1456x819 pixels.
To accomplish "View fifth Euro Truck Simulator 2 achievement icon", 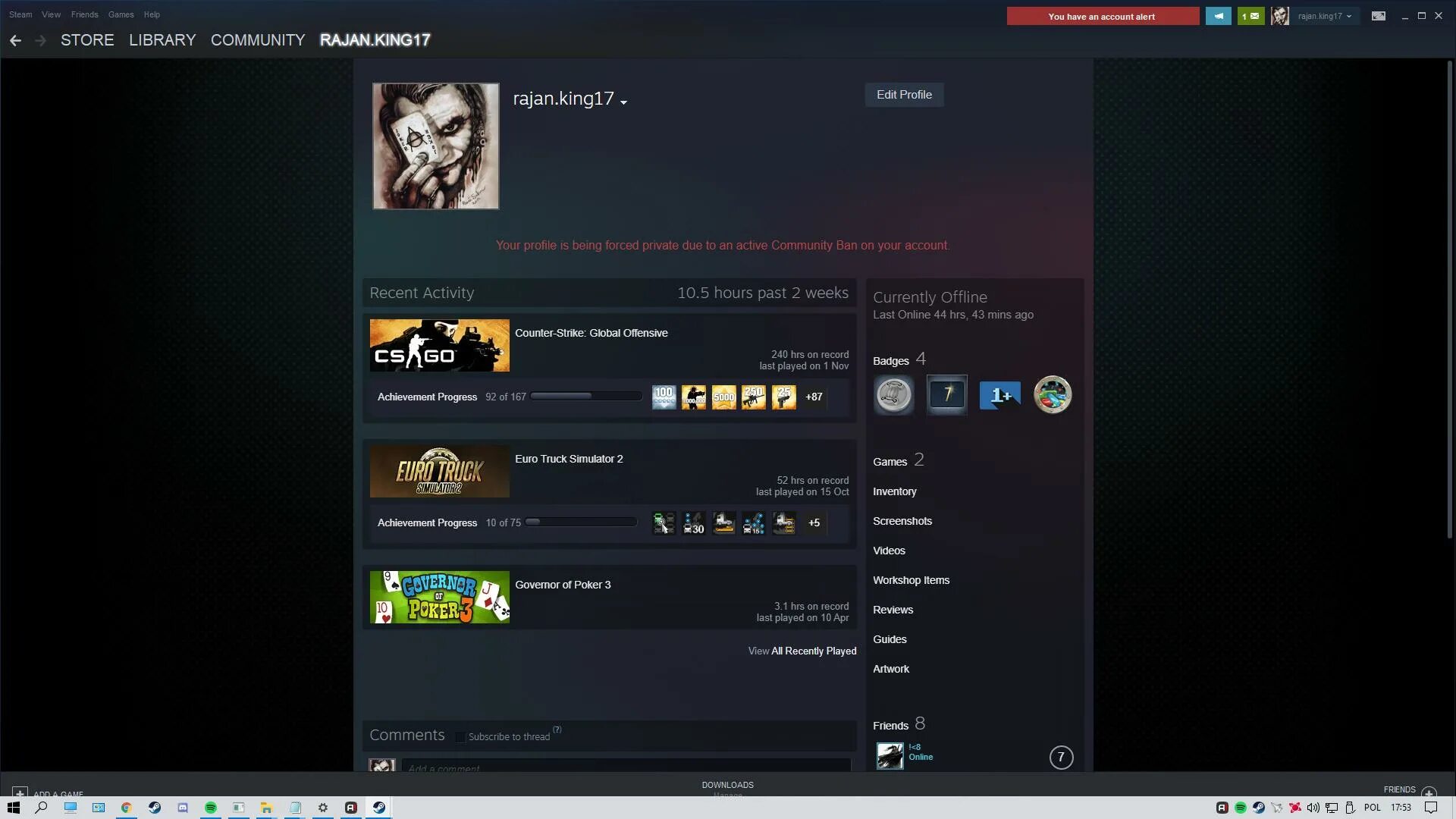I will [784, 522].
